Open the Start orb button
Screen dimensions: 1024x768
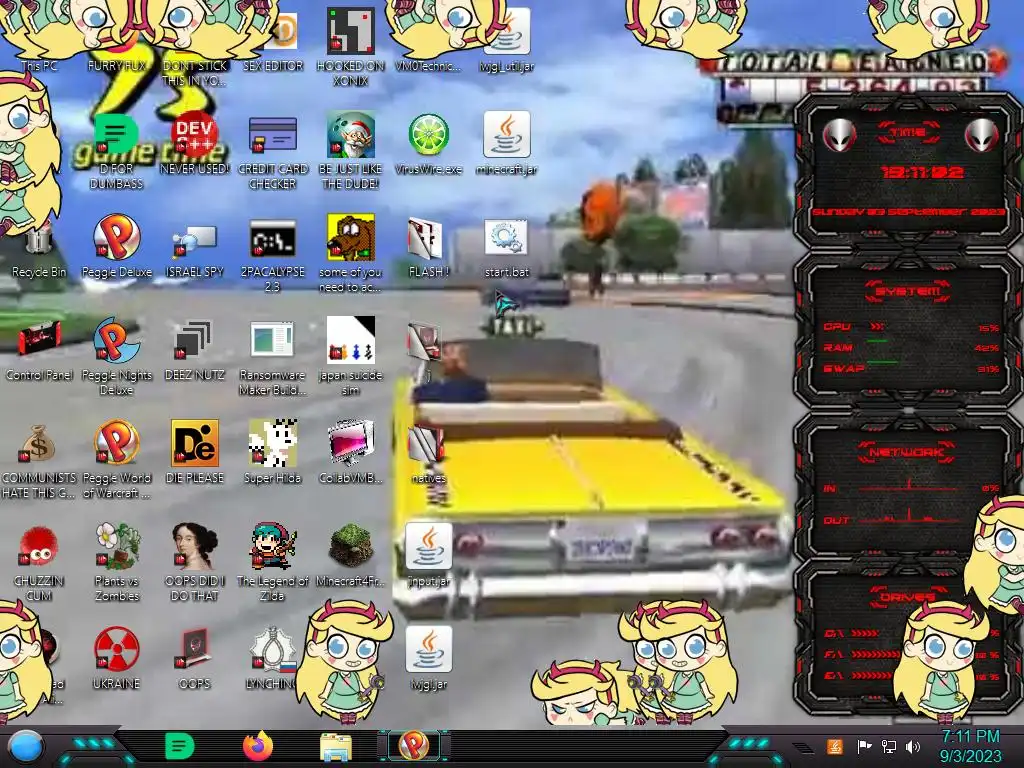(26, 747)
